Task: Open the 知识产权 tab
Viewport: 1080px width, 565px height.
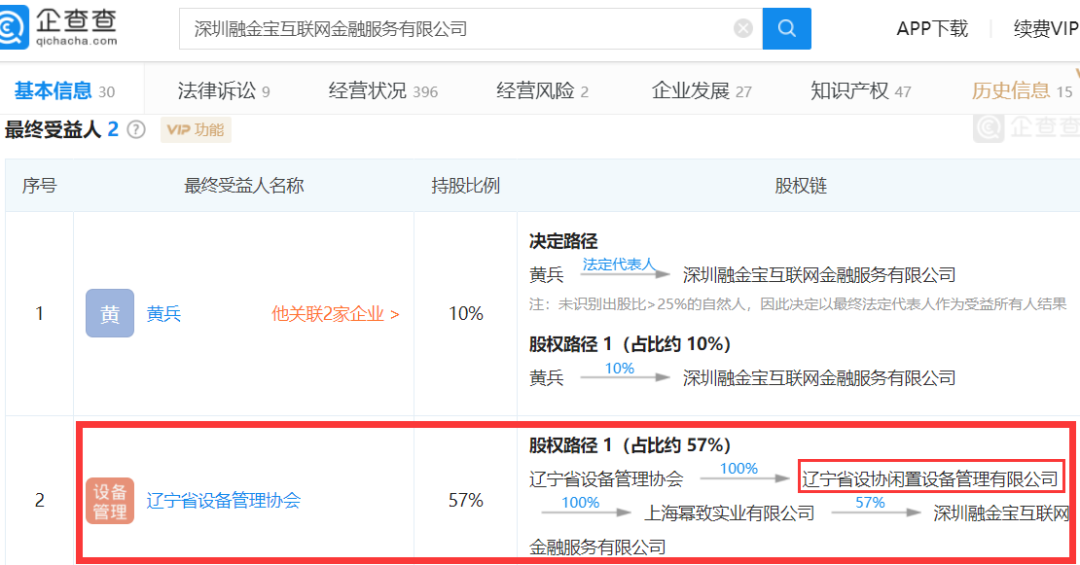Action: point(860,90)
